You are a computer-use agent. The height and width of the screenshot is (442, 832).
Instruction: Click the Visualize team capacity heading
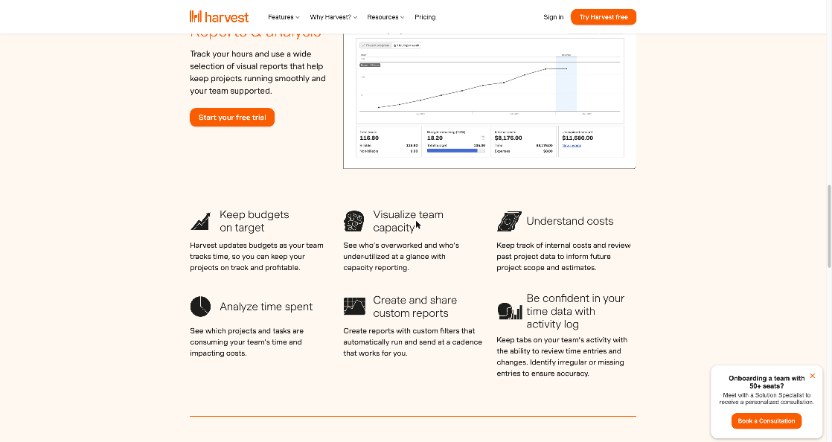(408, 221)
